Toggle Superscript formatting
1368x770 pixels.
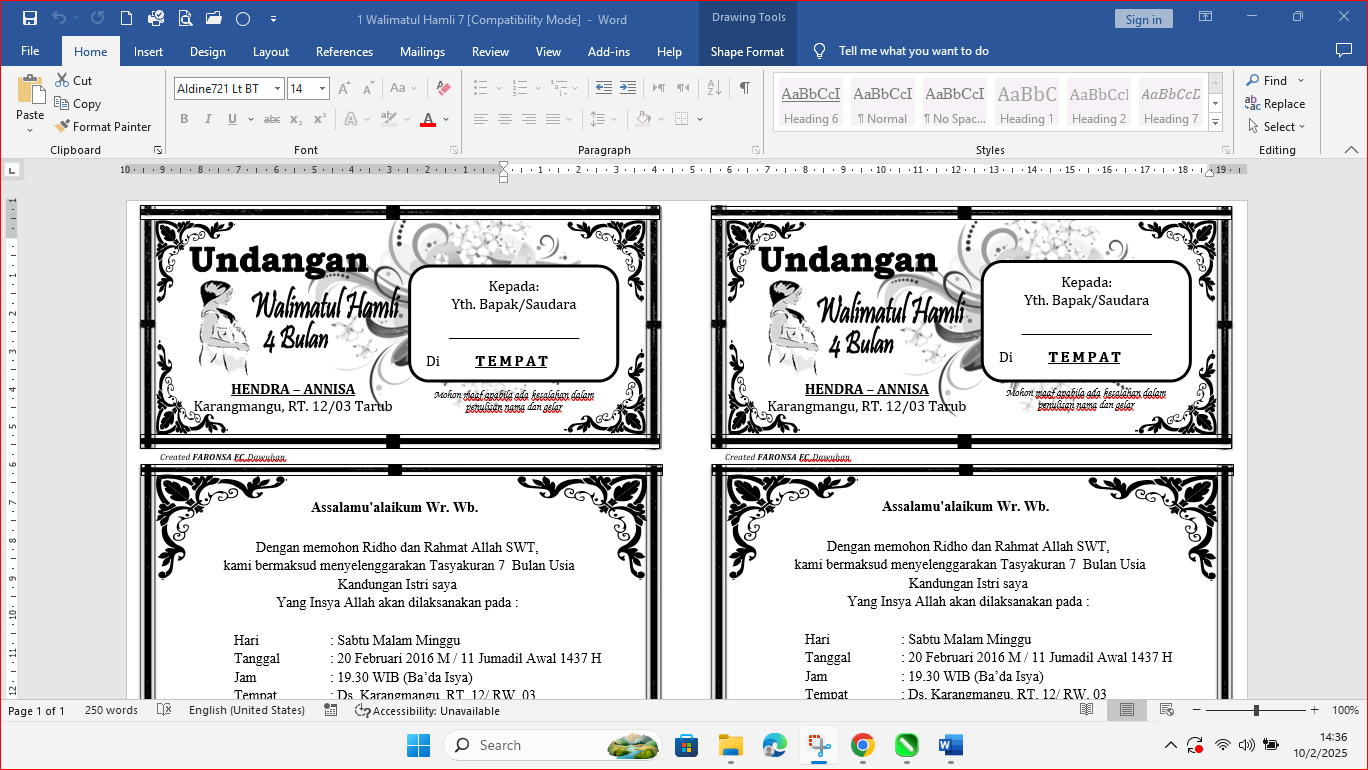(x=320, y=119)
